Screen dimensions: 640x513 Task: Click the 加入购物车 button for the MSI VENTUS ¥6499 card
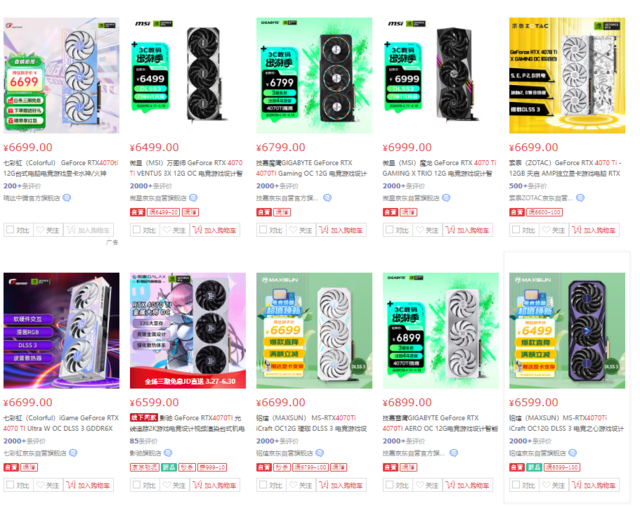[x=215, y=230]
